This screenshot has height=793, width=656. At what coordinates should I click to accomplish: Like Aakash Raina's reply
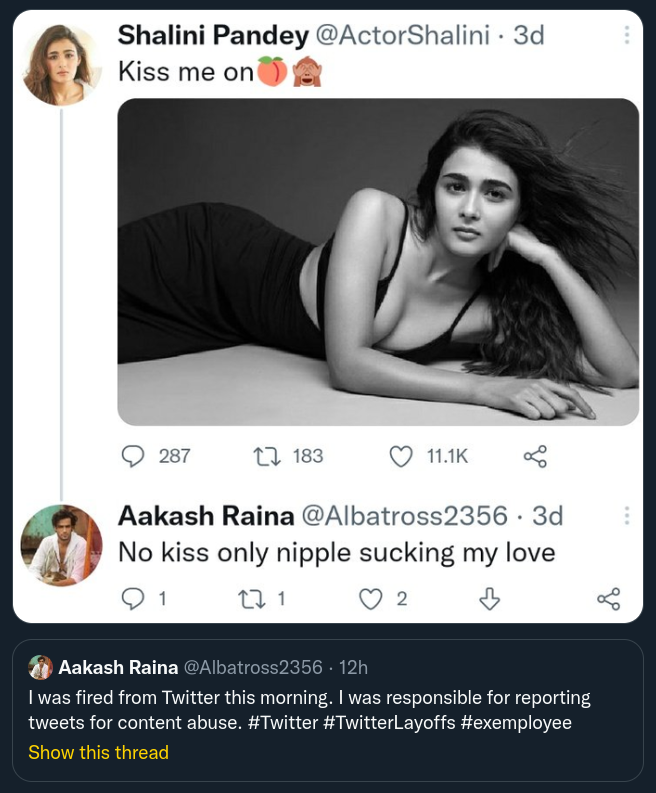[371, 598]
